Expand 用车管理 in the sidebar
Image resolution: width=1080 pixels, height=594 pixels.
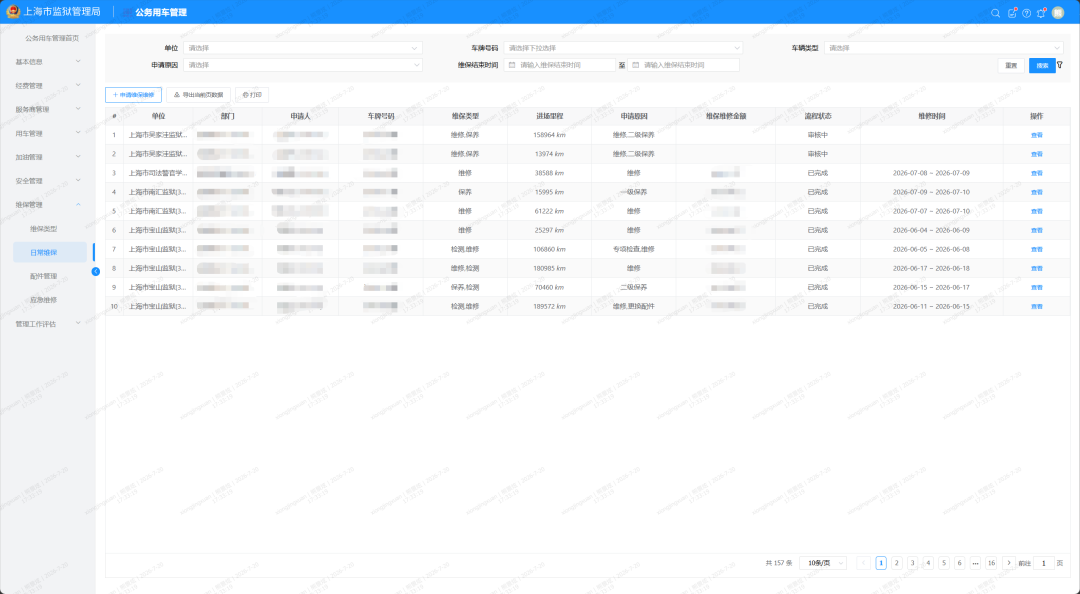click(x=48, y=133)
